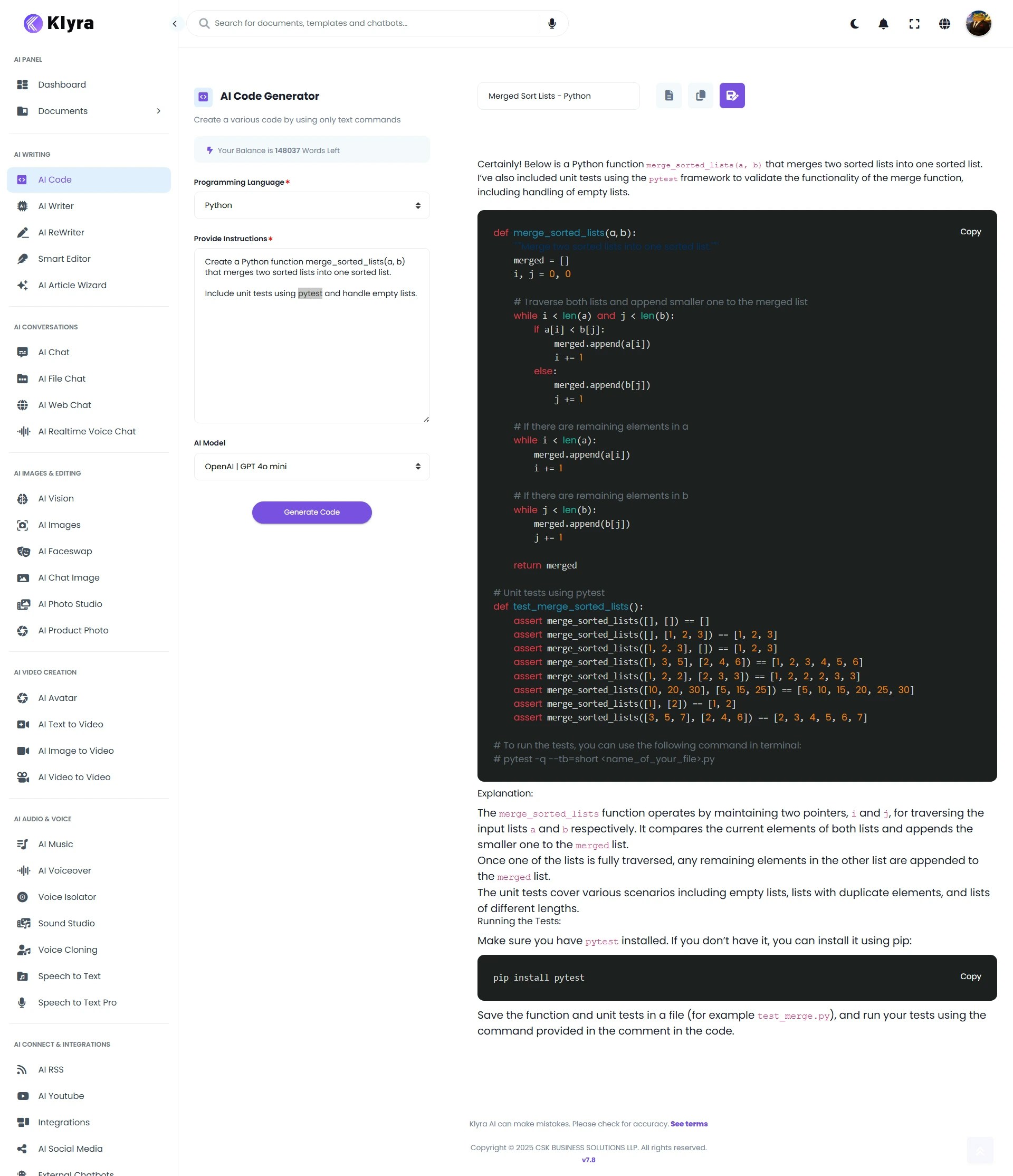Viewport: 1013px width, 1176px height.
Task: Enter fullscreen using the expand icon
Action: click(914, 23)
